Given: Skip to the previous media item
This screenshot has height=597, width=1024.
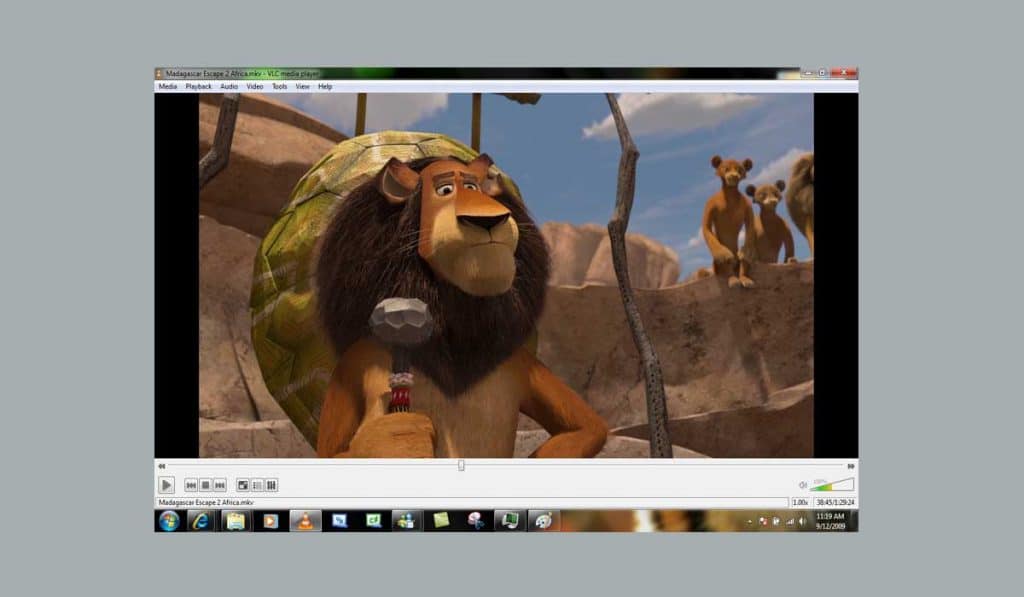Looking at the screenshot, I should 191,485.
